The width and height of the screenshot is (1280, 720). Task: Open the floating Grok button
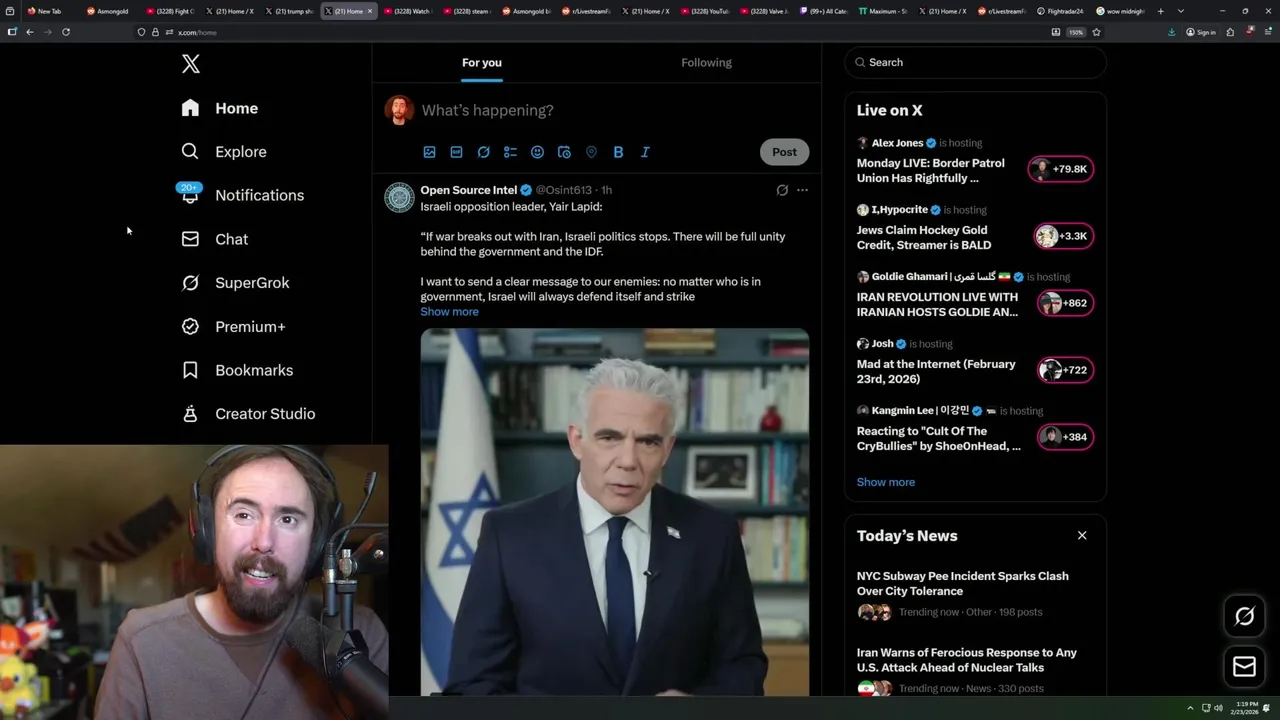[1244, 617]
